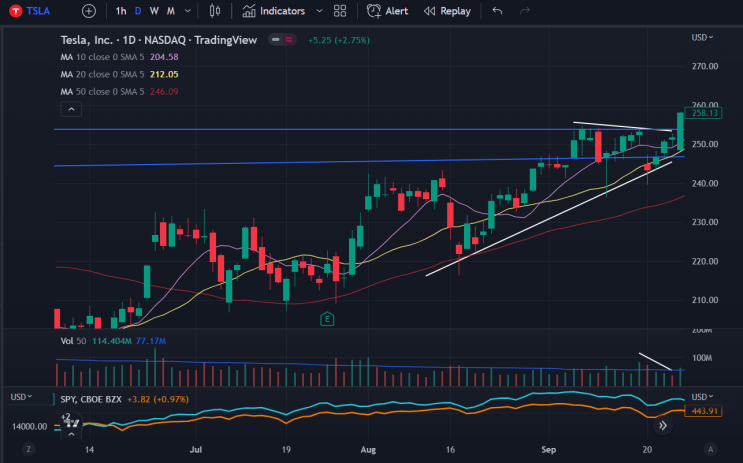Start bar Replay mode
Image resolution: width=743 pixels, height=463 pixels.
coord(447,11)
